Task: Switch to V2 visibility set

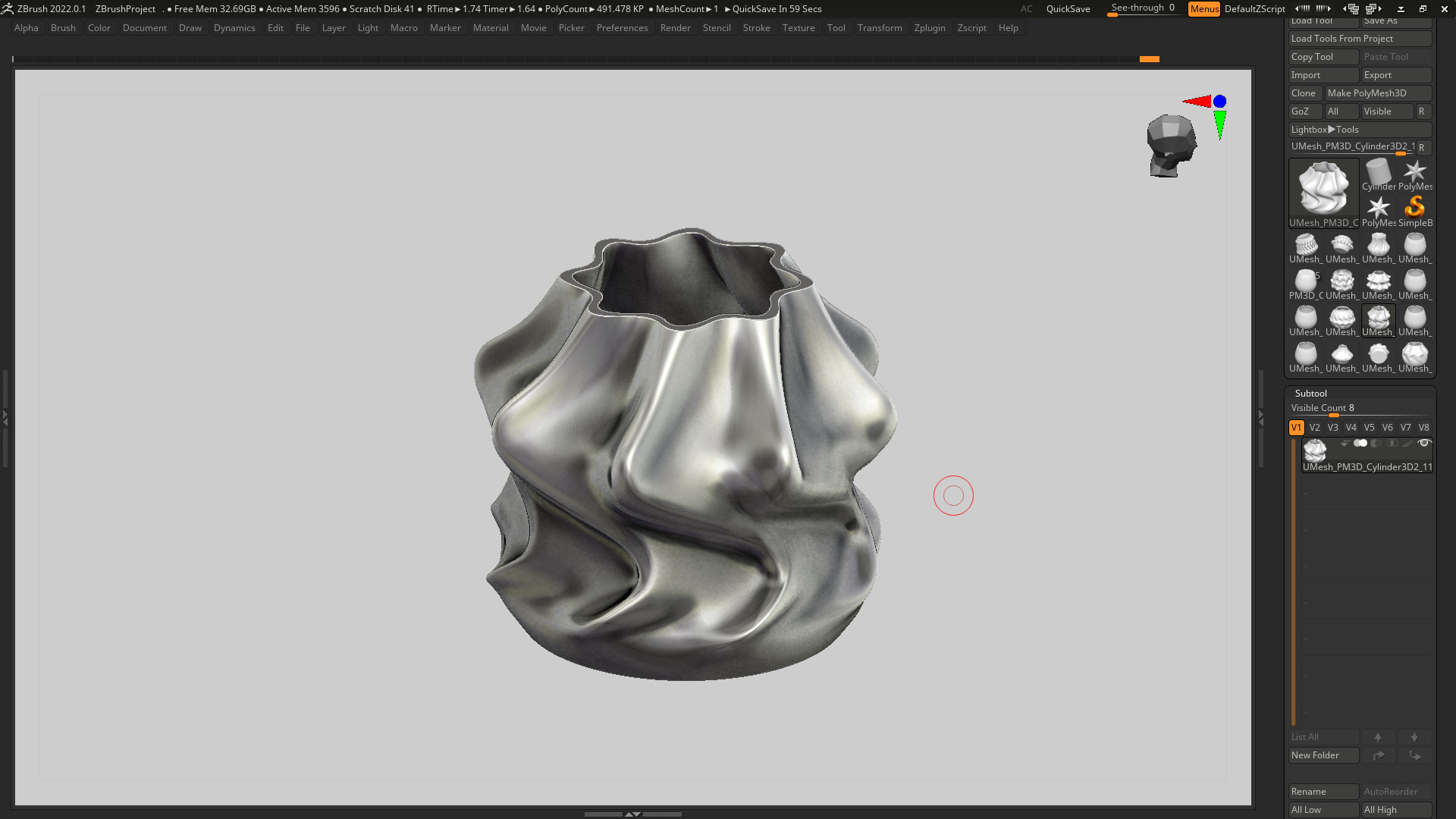Action: click(1314, 428)
